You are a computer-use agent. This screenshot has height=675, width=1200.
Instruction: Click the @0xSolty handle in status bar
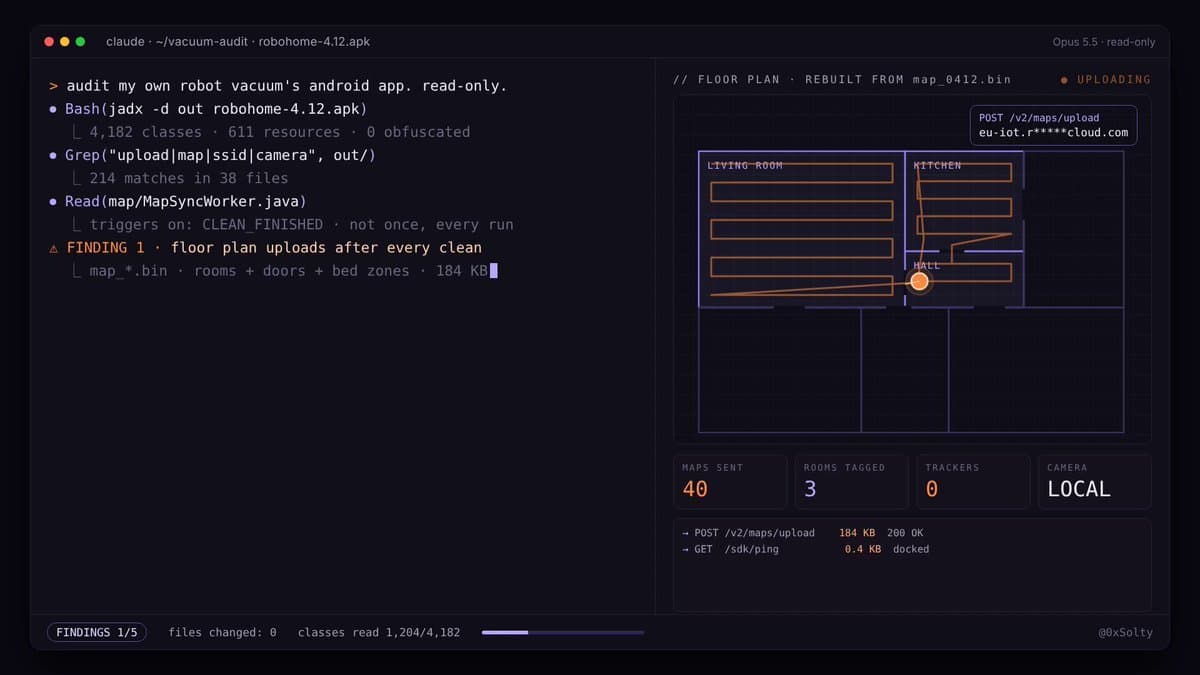point(1125,632)
